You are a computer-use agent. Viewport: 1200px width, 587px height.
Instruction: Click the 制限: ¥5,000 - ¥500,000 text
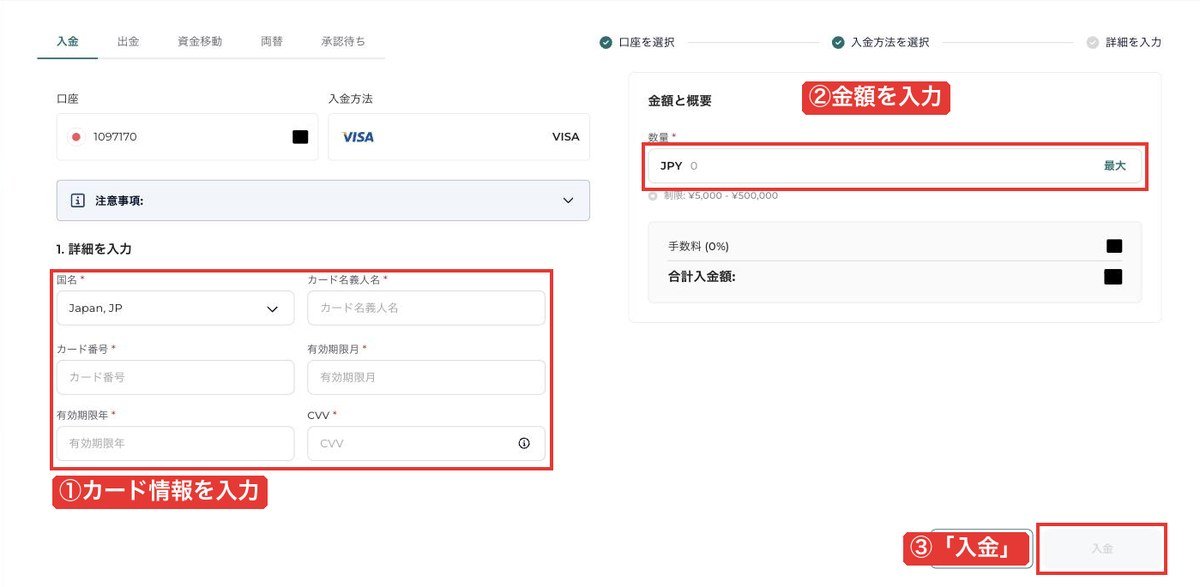tap(719, 196)
